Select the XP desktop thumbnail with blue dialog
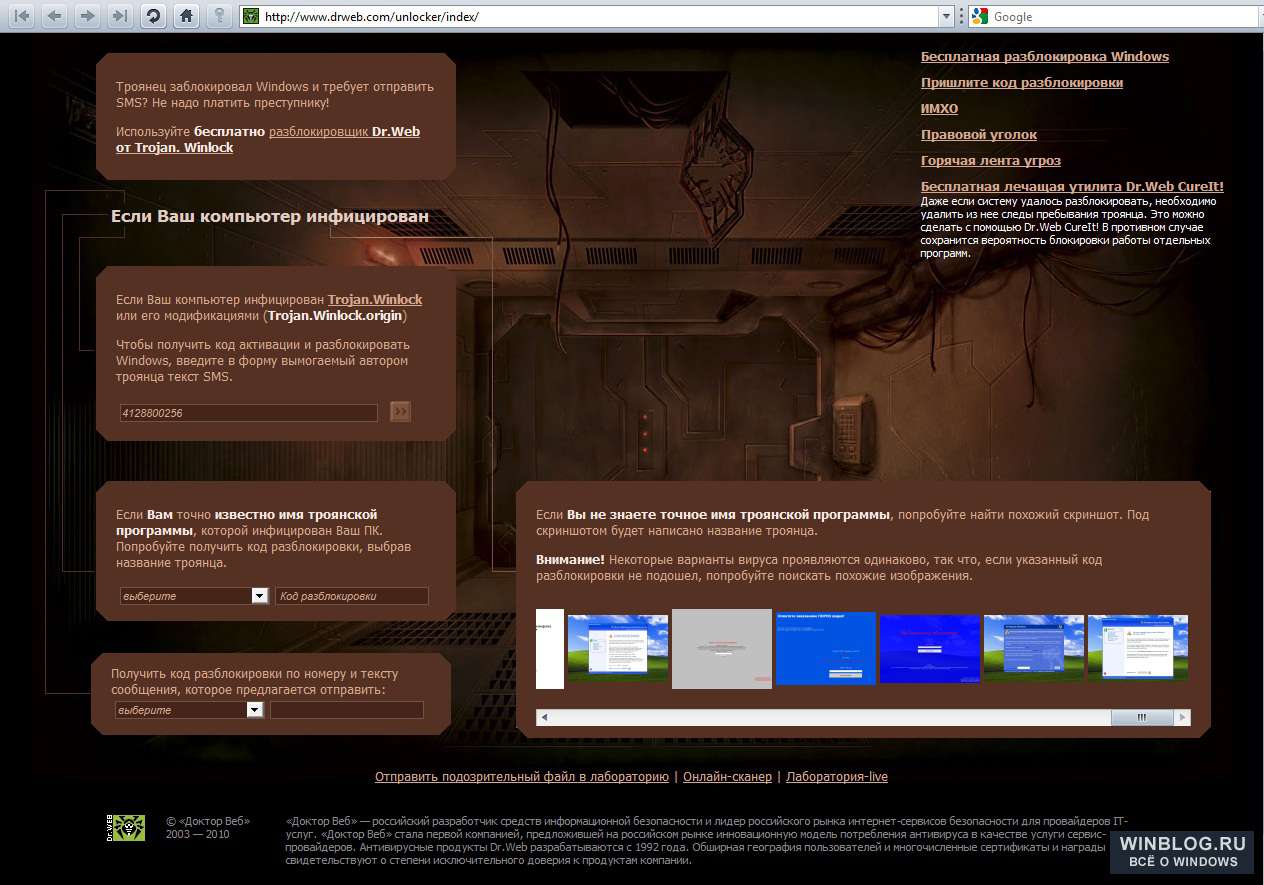 (x=1034, y=648)
